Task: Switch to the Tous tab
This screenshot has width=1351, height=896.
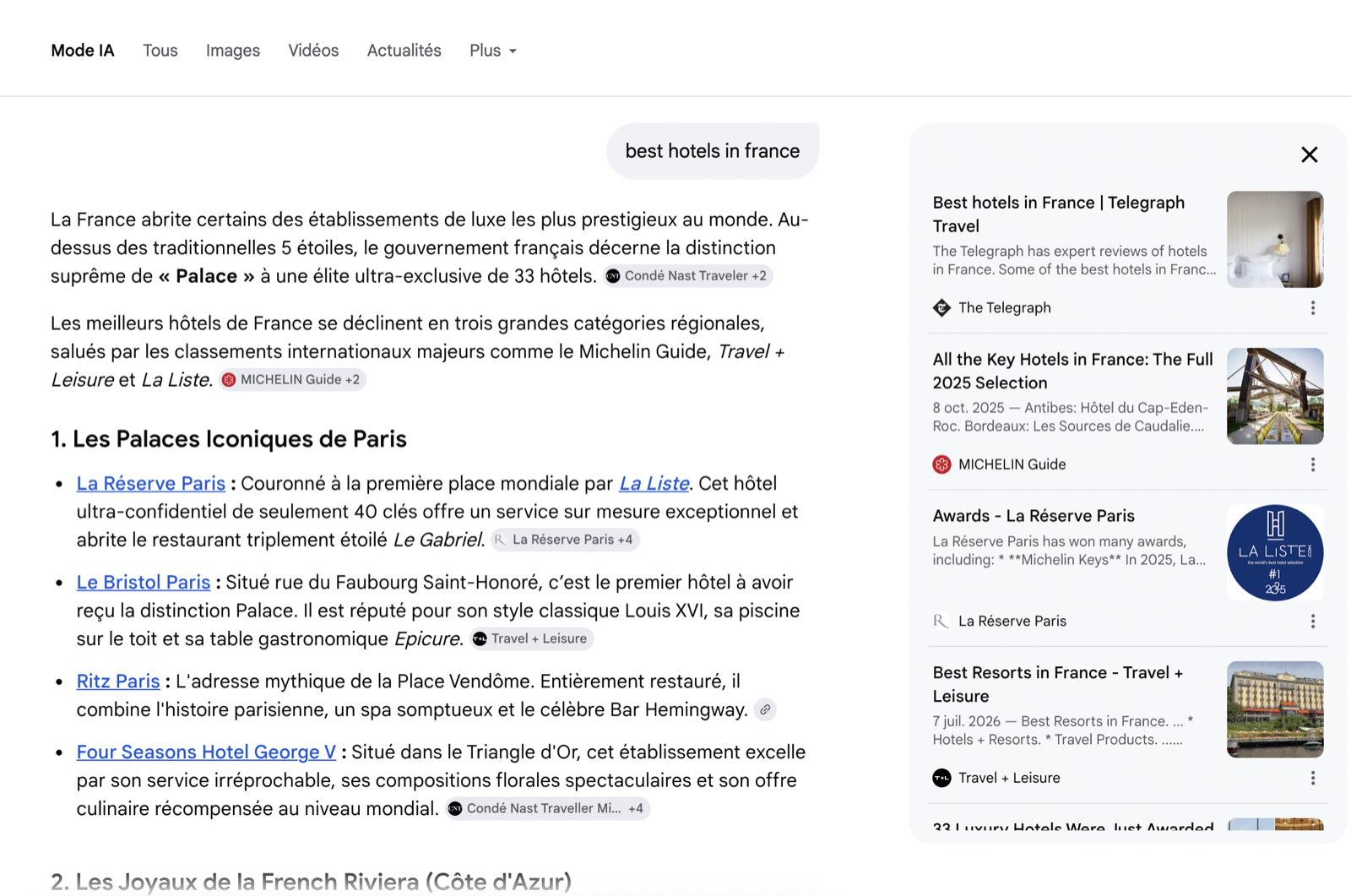Action: [x=160, y=51]
